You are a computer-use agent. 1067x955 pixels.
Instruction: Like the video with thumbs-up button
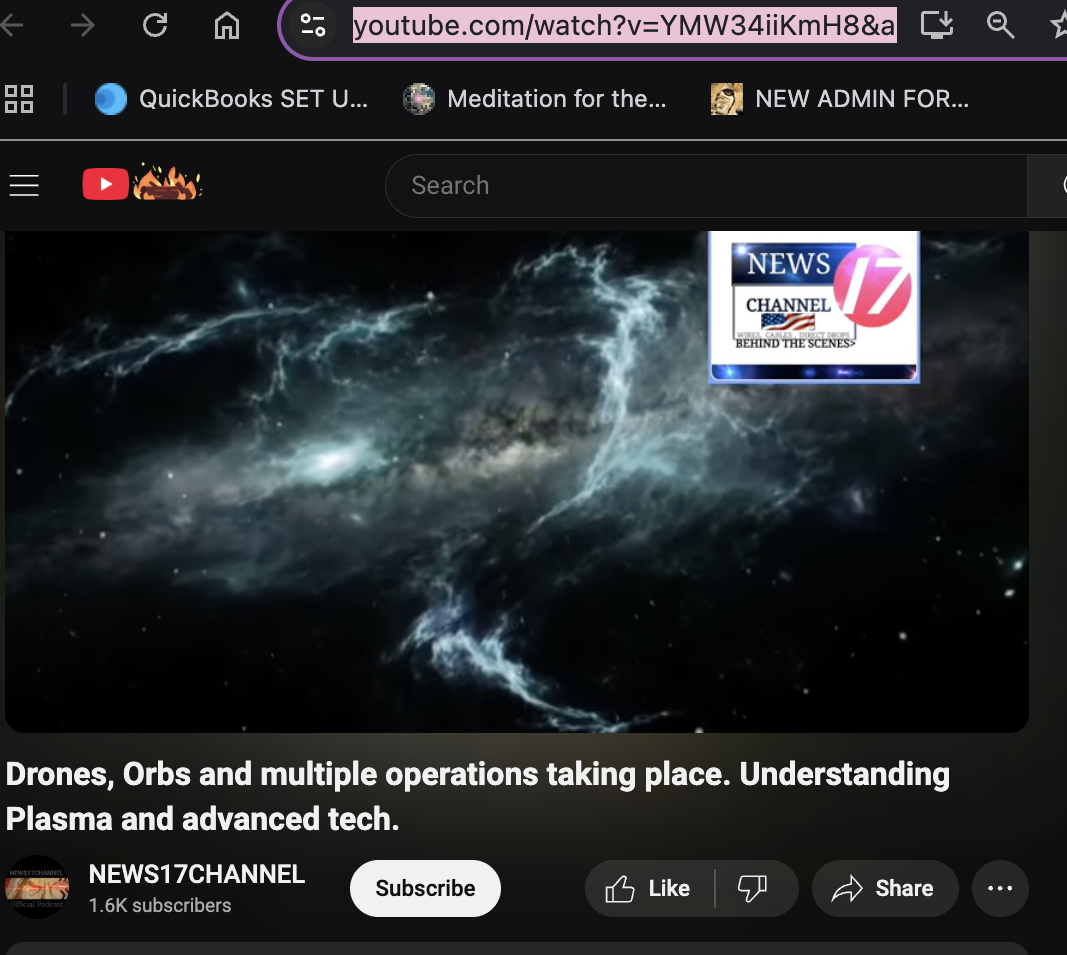click(650, 888)
